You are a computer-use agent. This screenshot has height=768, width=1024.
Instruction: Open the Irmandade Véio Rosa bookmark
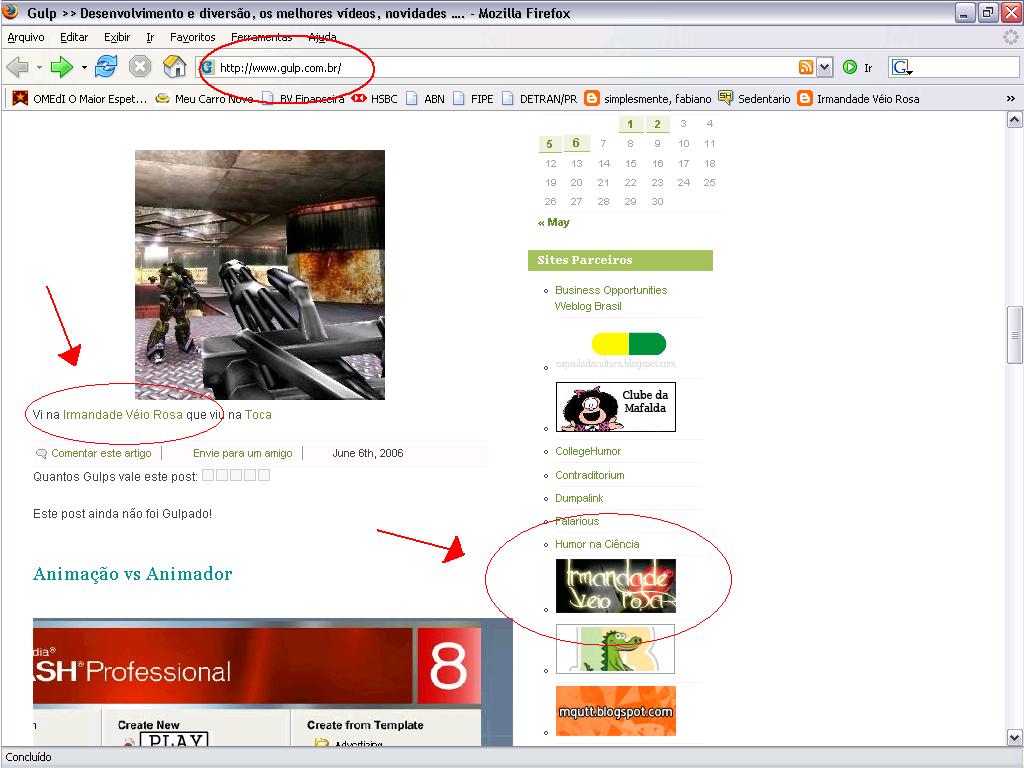click(859, 99)
